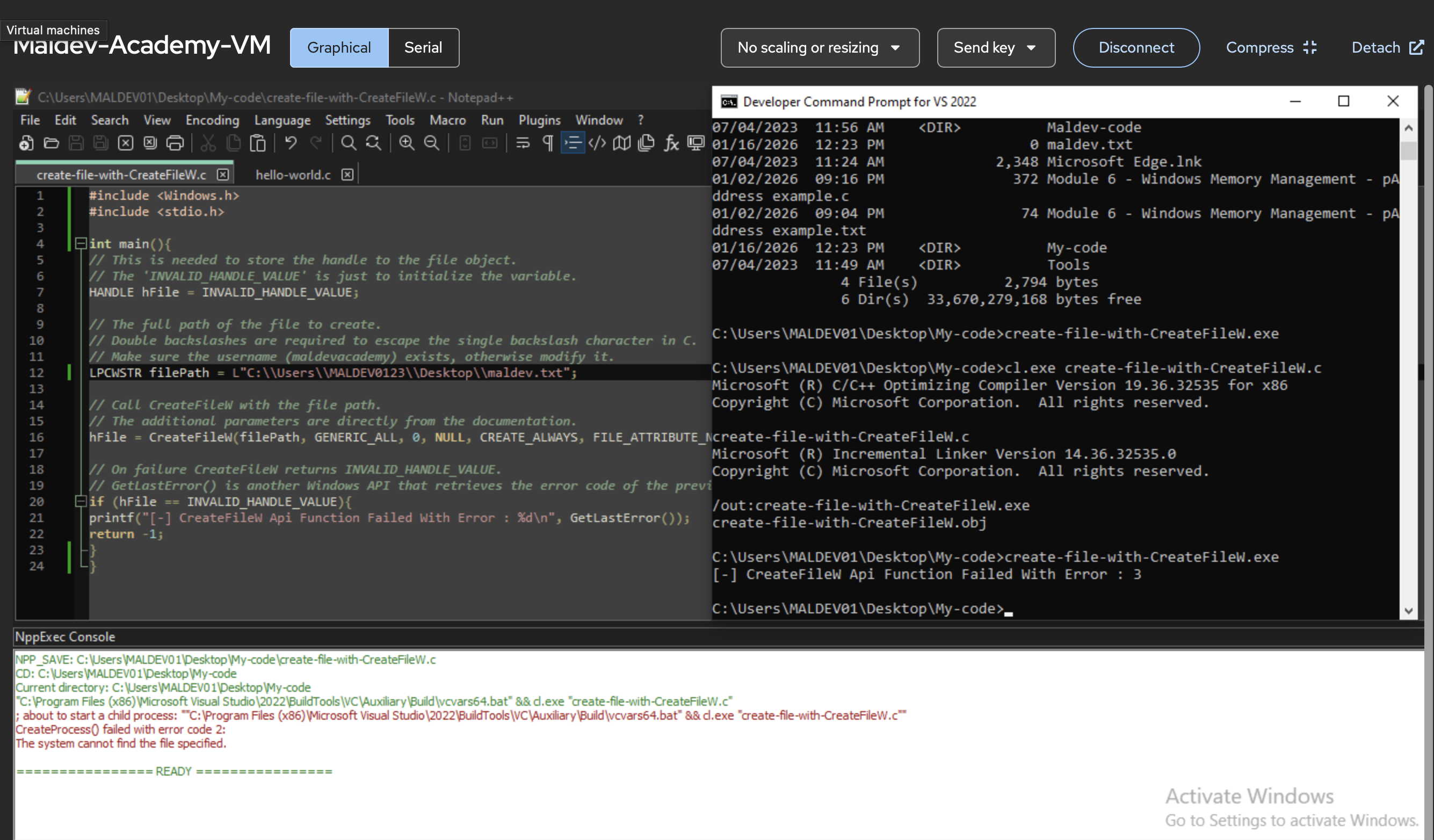The height and width of the screenshot is (840, 1434).
Task: Click the Paste clipboard icon
Action: coord(258,143)
